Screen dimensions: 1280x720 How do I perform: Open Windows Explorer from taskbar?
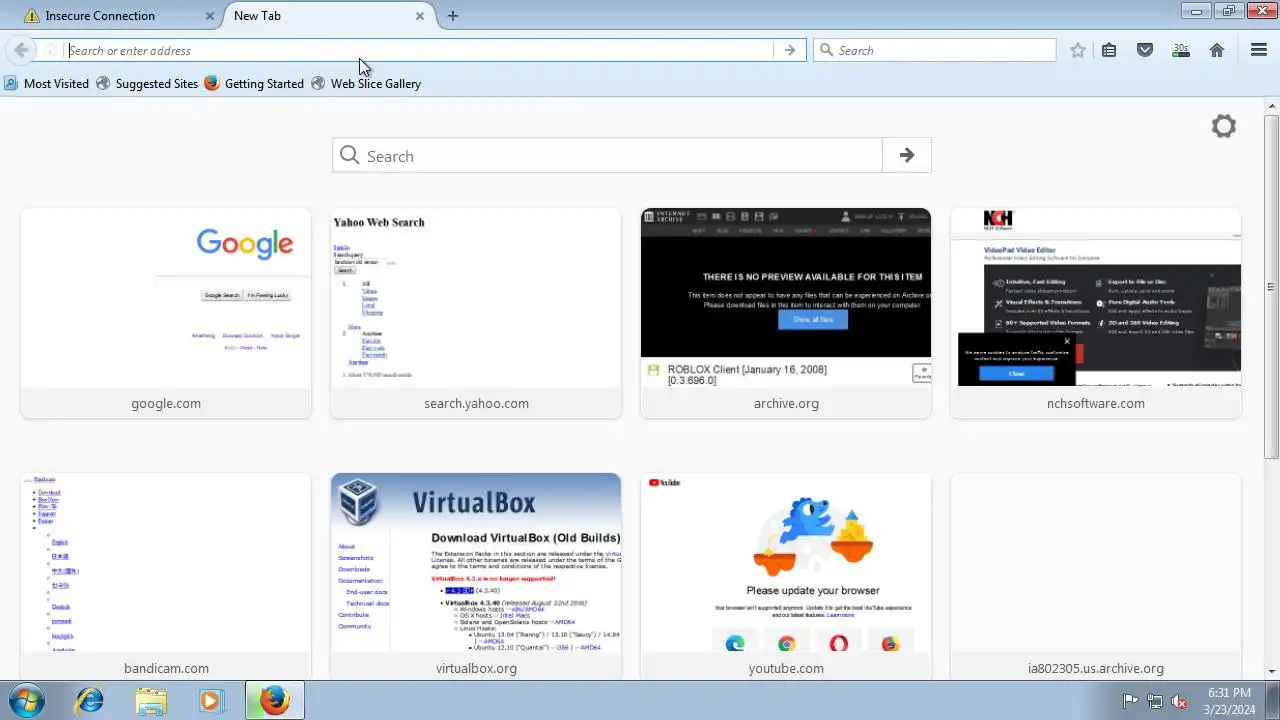tap(150, 700)
